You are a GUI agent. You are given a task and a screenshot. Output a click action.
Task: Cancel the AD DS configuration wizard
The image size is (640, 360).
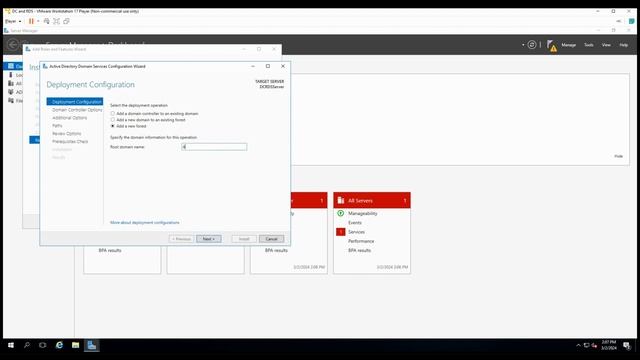(x=271, y=239)
